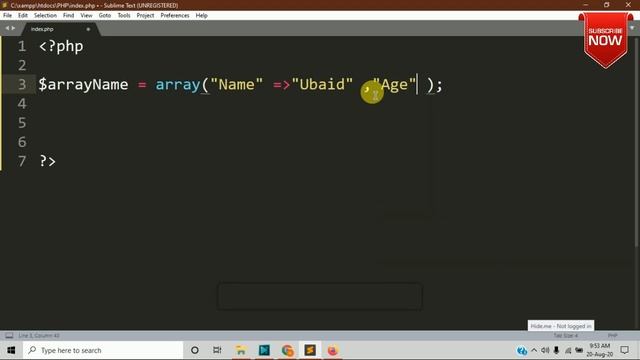Open the View menu
This screenshot has height=360, width=640.
[x=86, y=16]
